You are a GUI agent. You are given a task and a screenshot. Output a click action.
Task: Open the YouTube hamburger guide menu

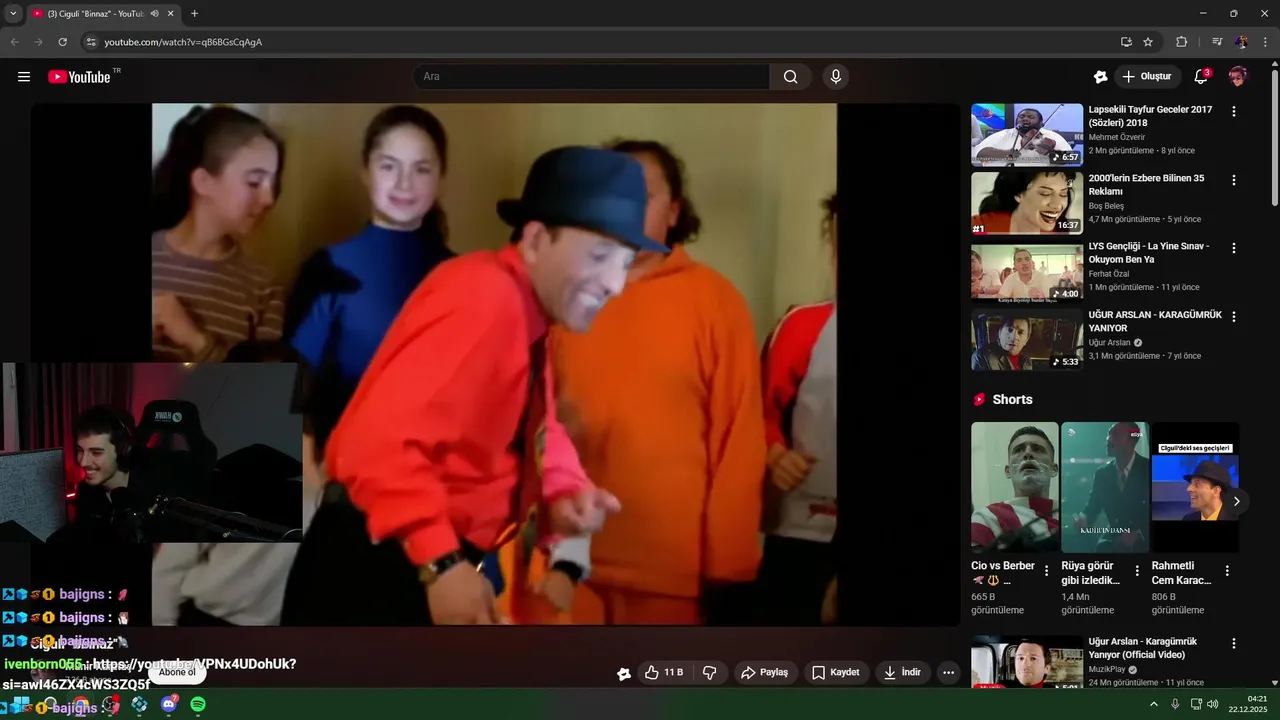(x=24, y=77)
